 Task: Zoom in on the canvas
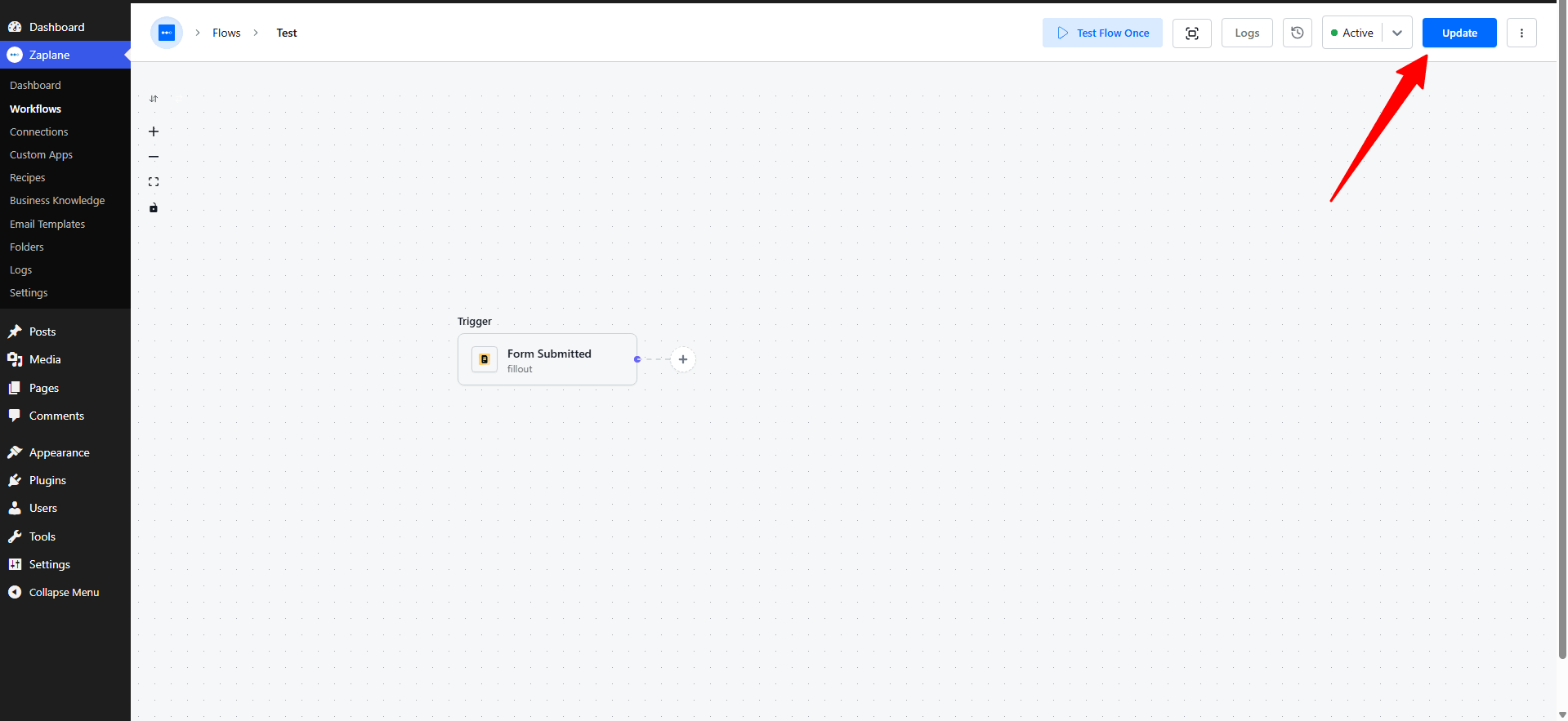coord(154,131)
